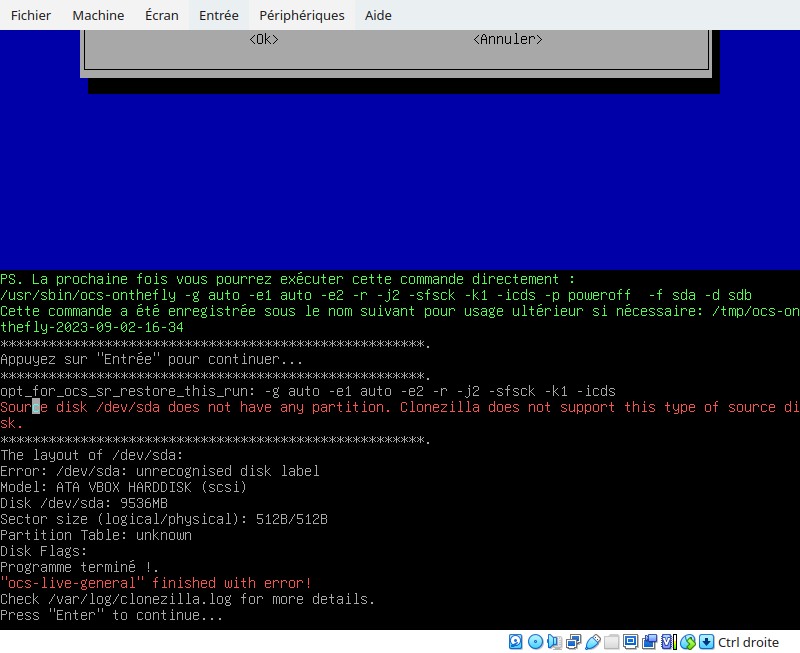
Task: Click the 'Source disk /dev/sda' error line
Action: 400,415
